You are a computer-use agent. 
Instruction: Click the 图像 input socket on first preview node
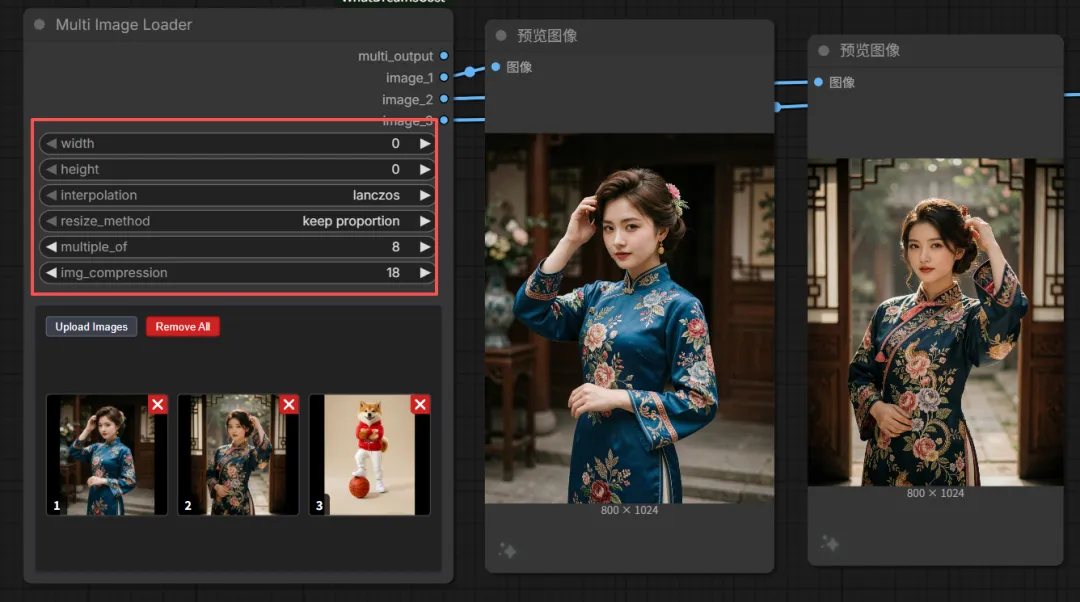pos(495,67)
